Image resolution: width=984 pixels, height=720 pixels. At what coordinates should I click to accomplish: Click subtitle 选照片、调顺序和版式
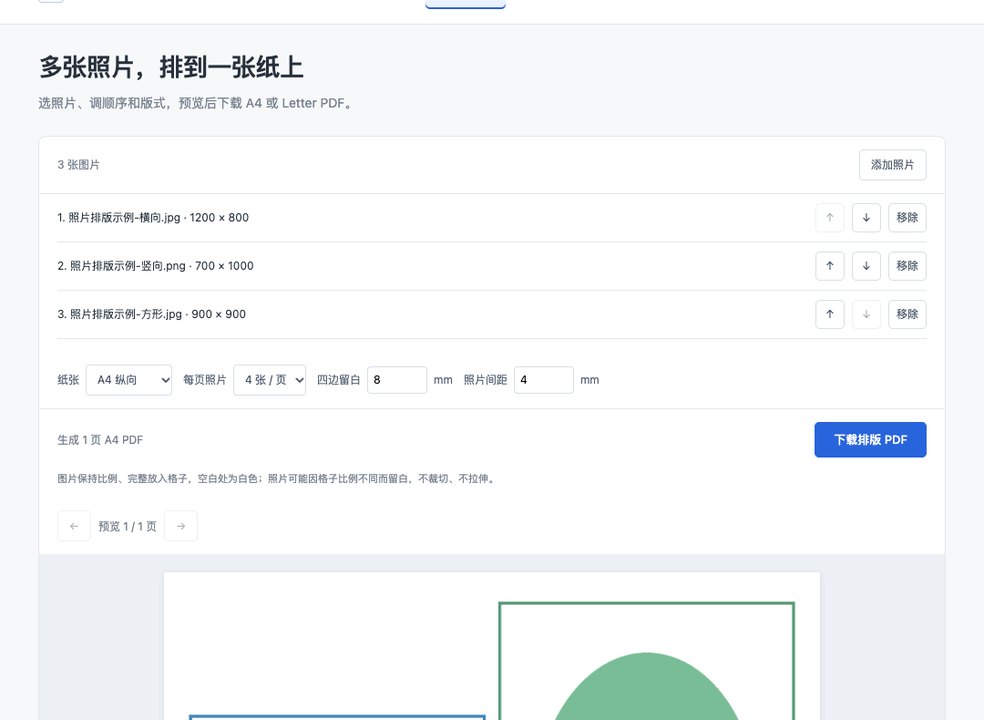click(195, 103)
